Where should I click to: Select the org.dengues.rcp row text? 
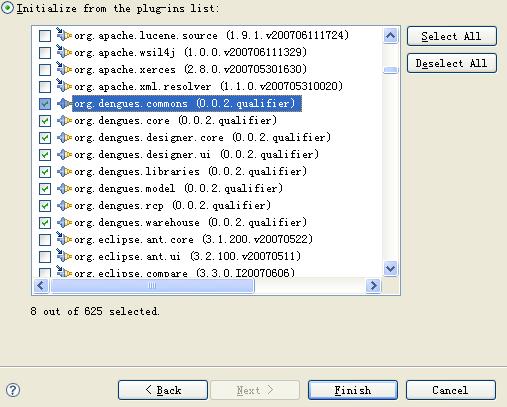(172, 205)
